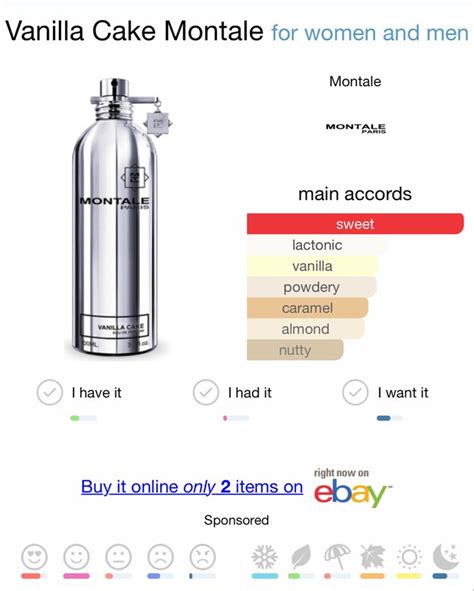The width and height of the screenshot is (474, 591).
Task: Choose the neutral face rating icon
Action: point(118,556)
